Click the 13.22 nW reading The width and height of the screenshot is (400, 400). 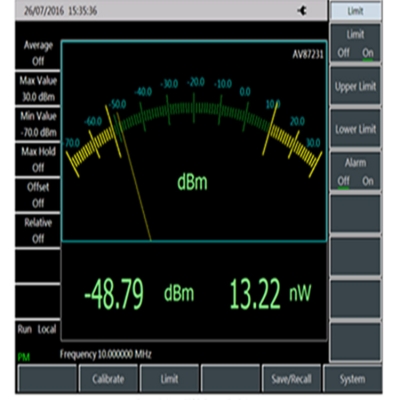click(x=270, y=294)
